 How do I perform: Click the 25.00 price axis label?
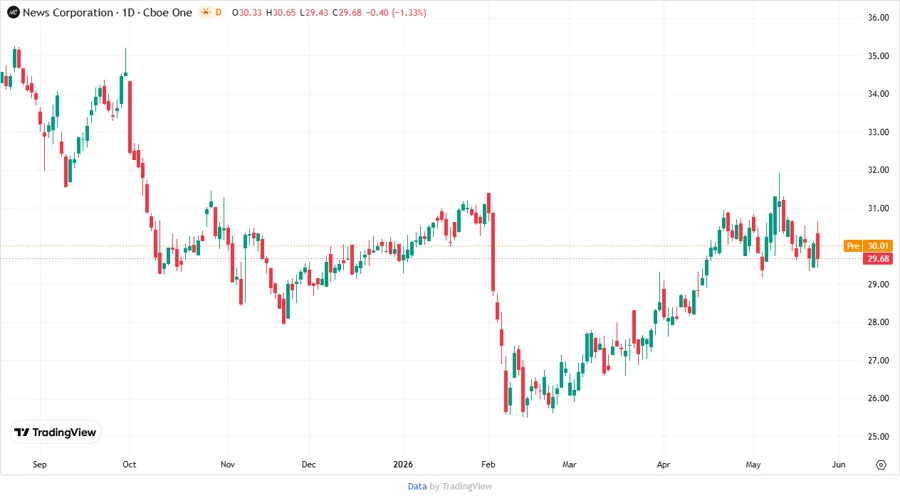point(878,437)
